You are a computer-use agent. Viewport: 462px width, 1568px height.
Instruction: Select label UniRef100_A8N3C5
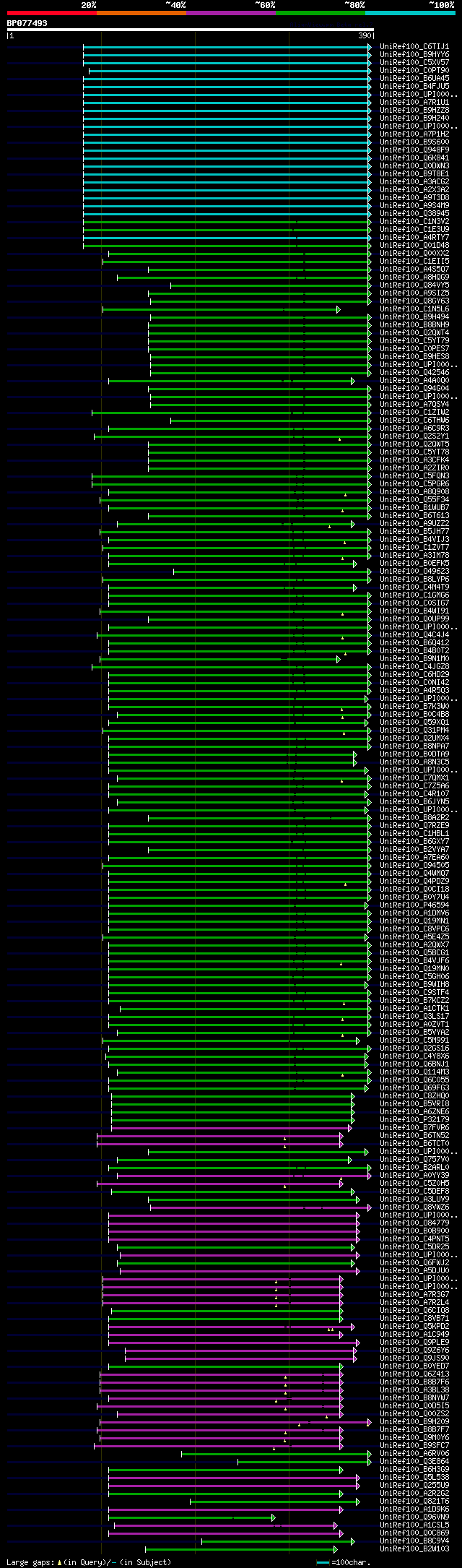pyautogui.click(x=414, y=762)
